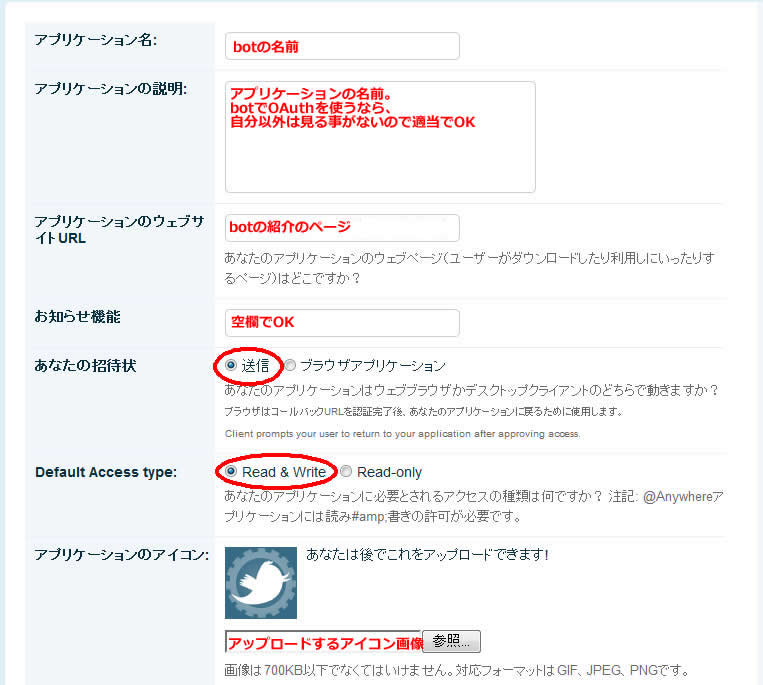The image size is (763, 685).
Task: Click the ブラウザはコールバックURL explanation text
Action: [424, 412]
